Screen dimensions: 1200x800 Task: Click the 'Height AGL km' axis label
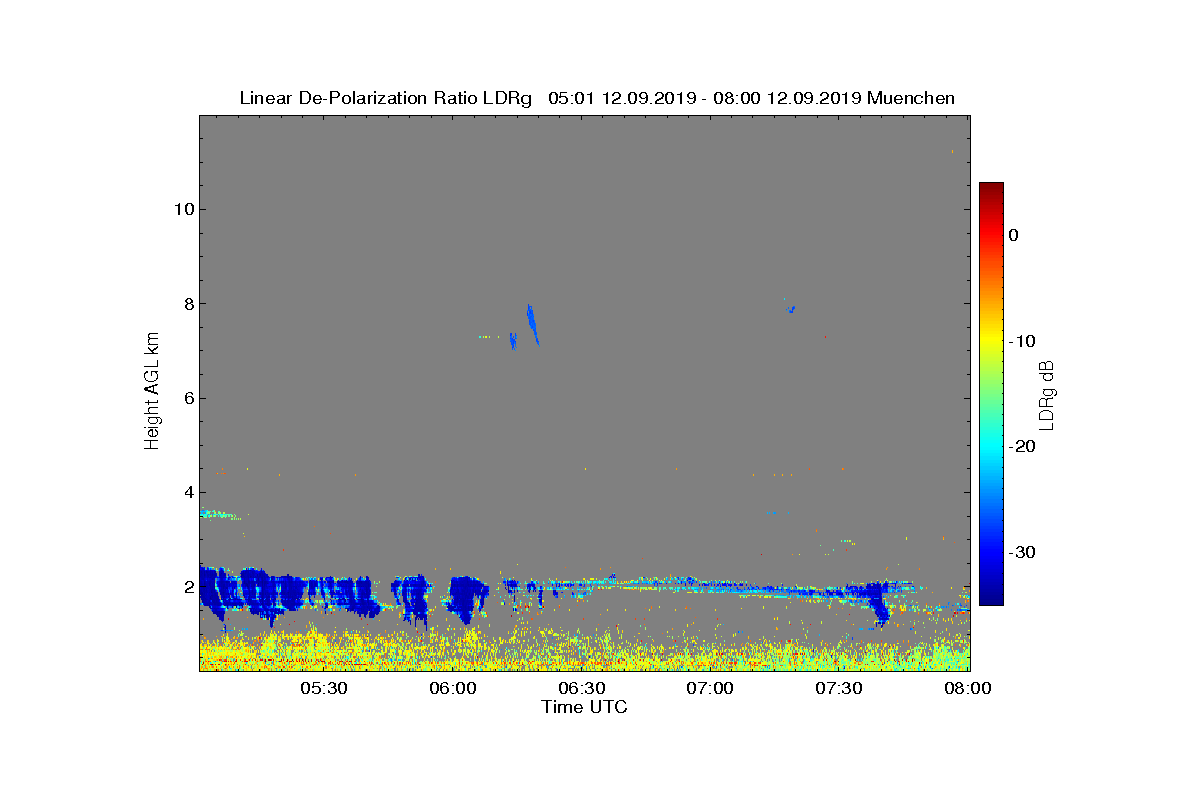(153, 391)
